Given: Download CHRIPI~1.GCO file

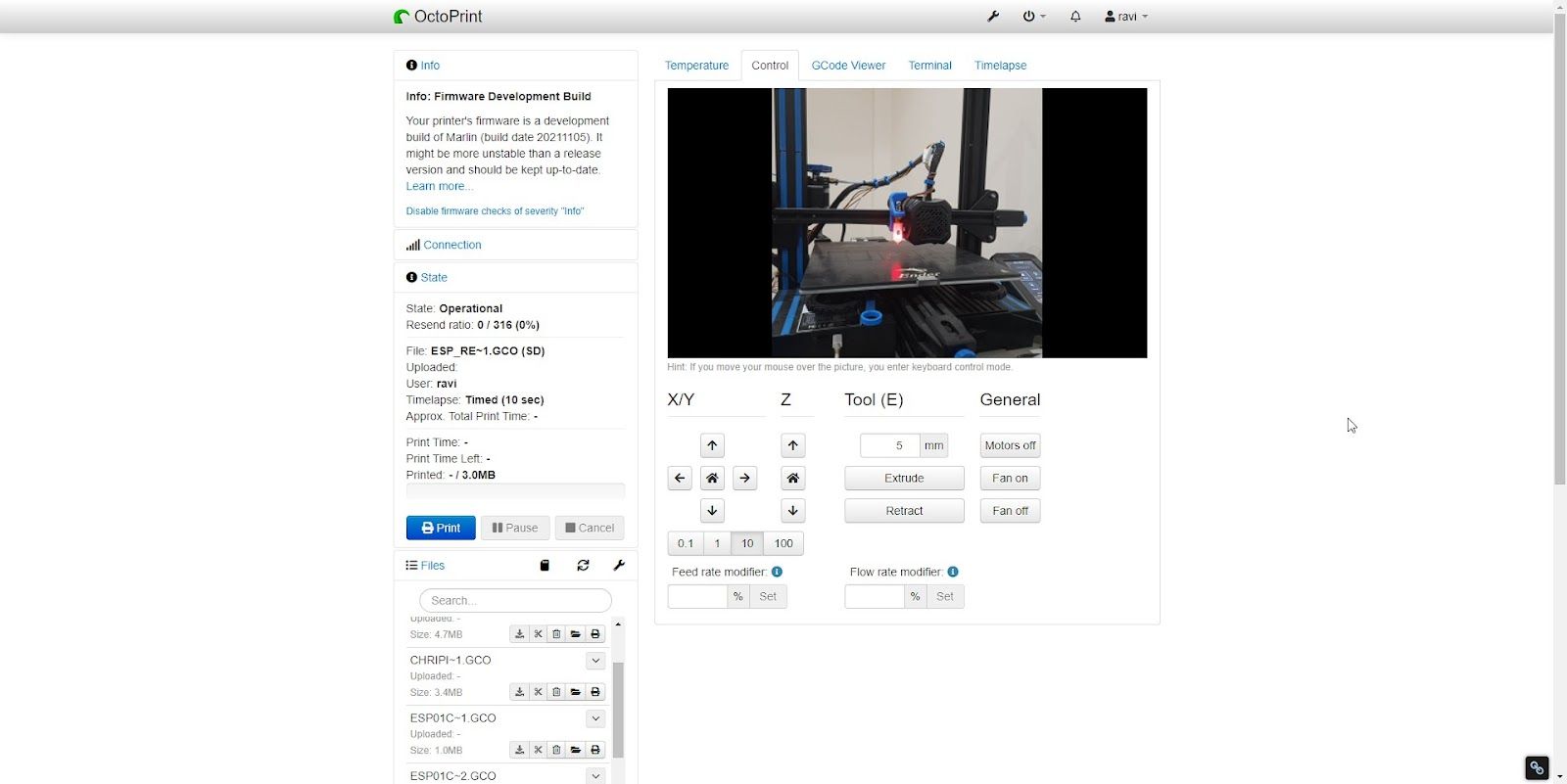Looking at the screenshot, I should [x=520, y=692].
